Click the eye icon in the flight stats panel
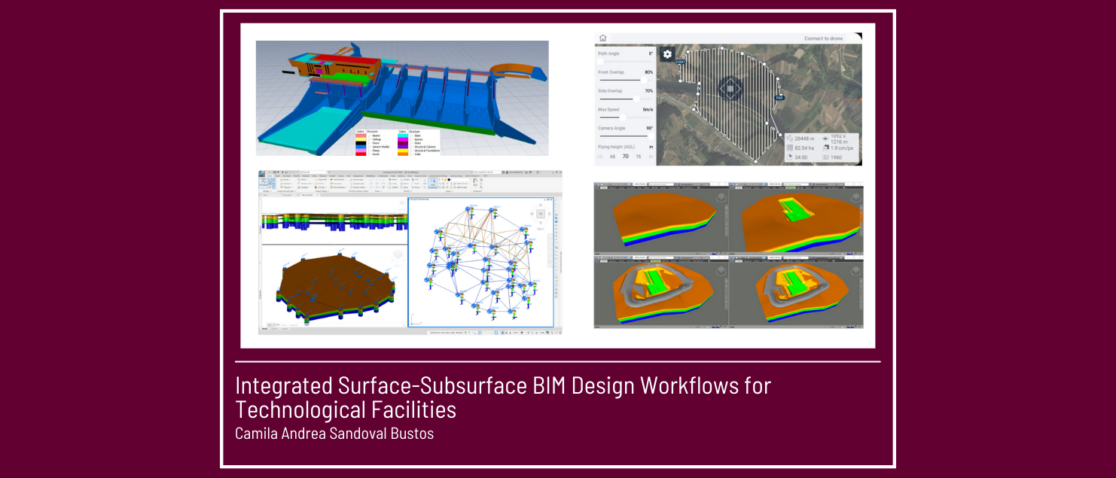This screenshot has width=1116, height=478. [826, 137]
